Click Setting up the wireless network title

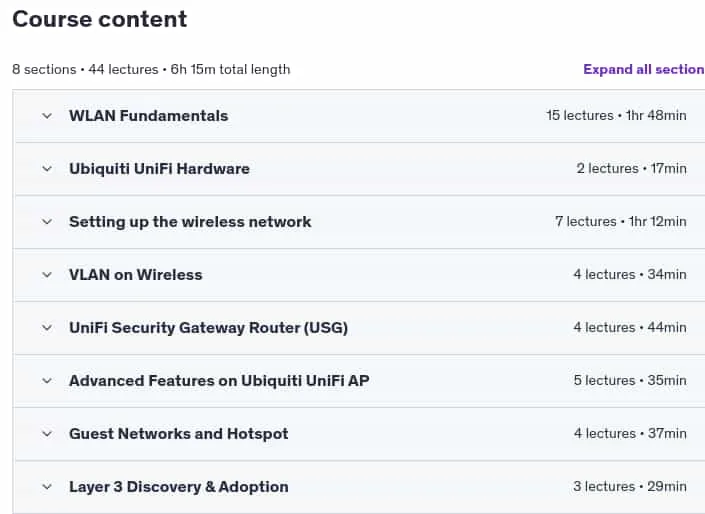click(190, 222)
